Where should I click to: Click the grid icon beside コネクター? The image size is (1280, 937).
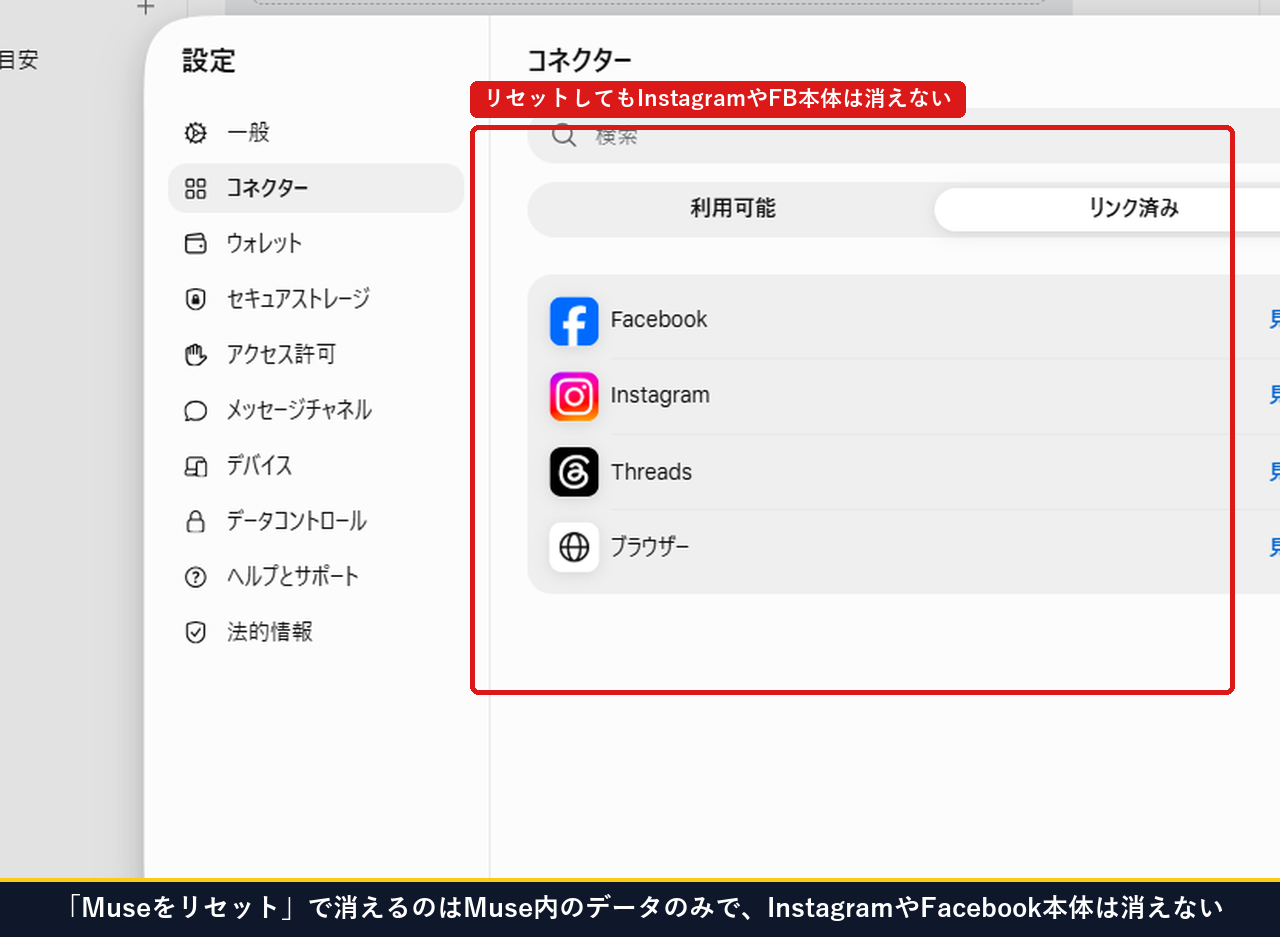click(x=196, y=188)
